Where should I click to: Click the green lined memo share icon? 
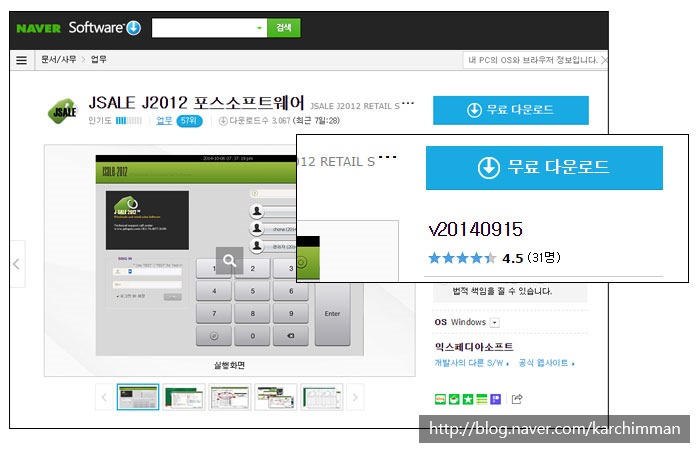pyautogui.click(x=482, y=399)
